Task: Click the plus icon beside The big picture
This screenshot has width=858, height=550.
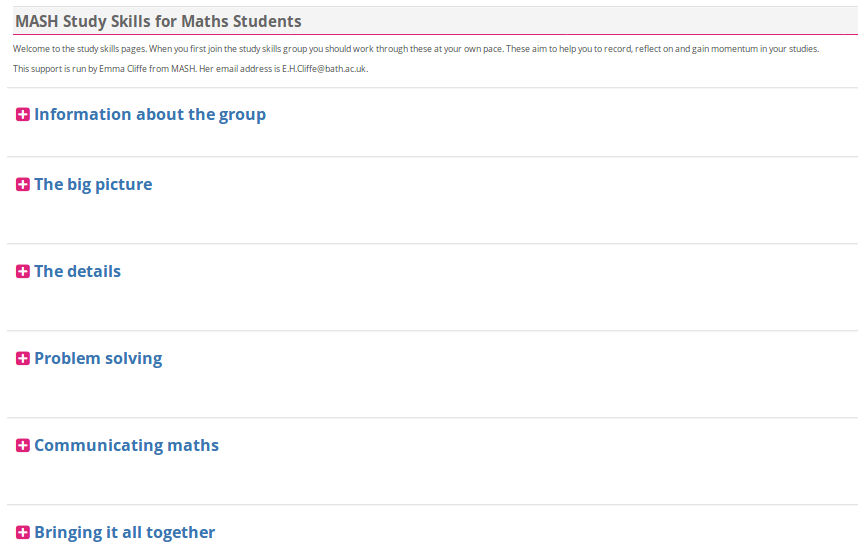Action: coord(23,185)
